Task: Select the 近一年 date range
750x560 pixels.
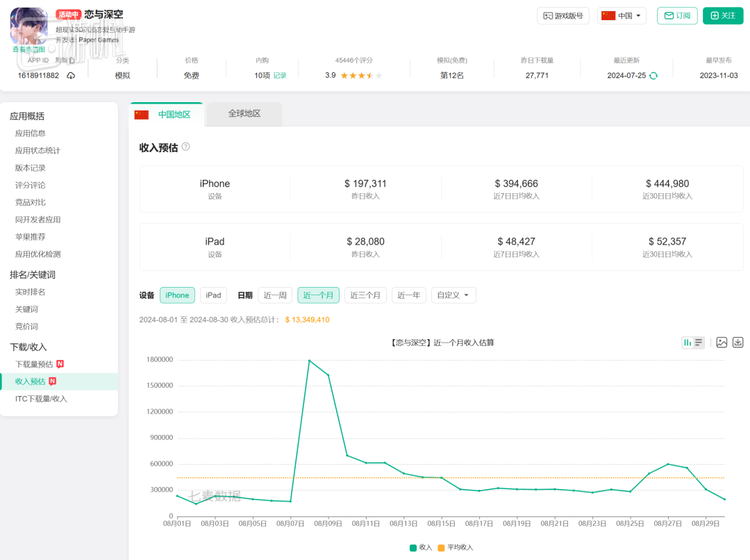Action: click(x=408, y=295)
